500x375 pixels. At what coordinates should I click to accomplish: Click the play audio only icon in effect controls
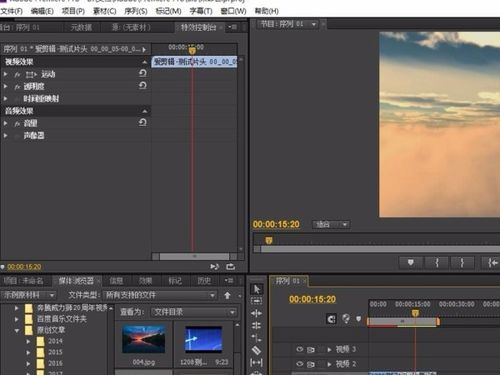tap(214, 267)
